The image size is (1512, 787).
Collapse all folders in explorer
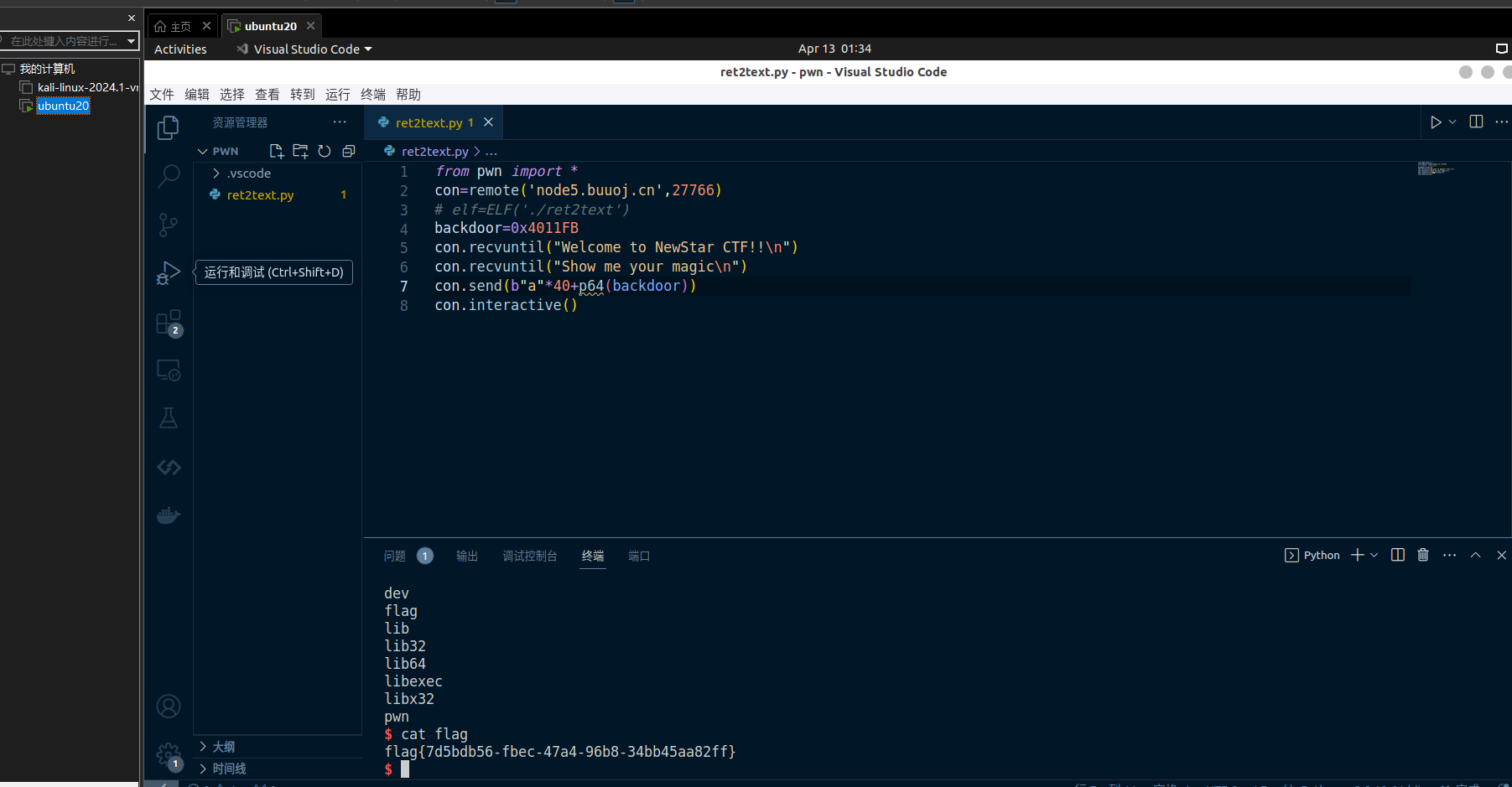tap(349, 151)
